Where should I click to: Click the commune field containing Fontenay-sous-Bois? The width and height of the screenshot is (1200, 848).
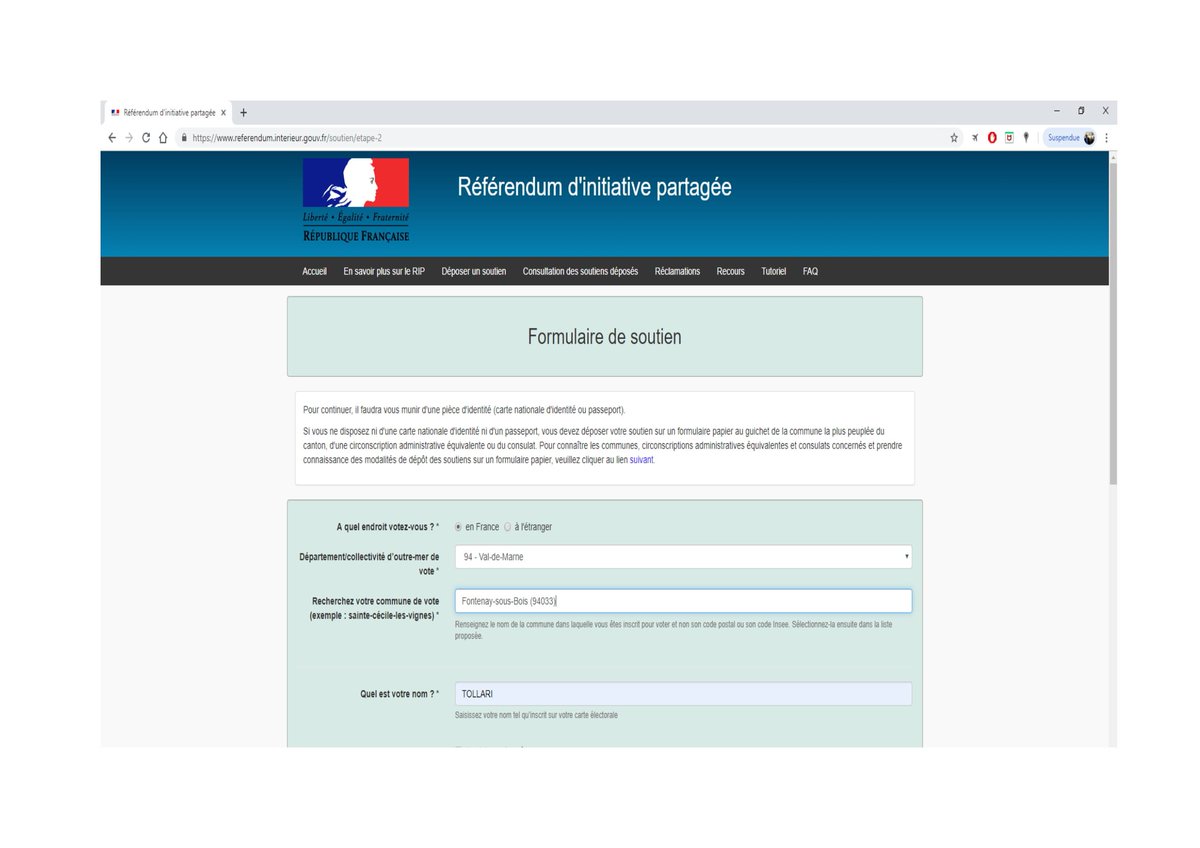(x=683, y=601)
